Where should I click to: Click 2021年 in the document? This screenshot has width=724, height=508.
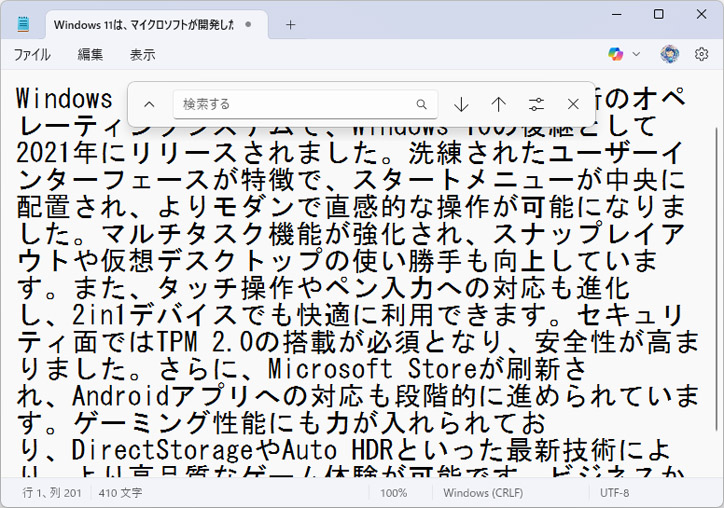(x=57, y=152)
